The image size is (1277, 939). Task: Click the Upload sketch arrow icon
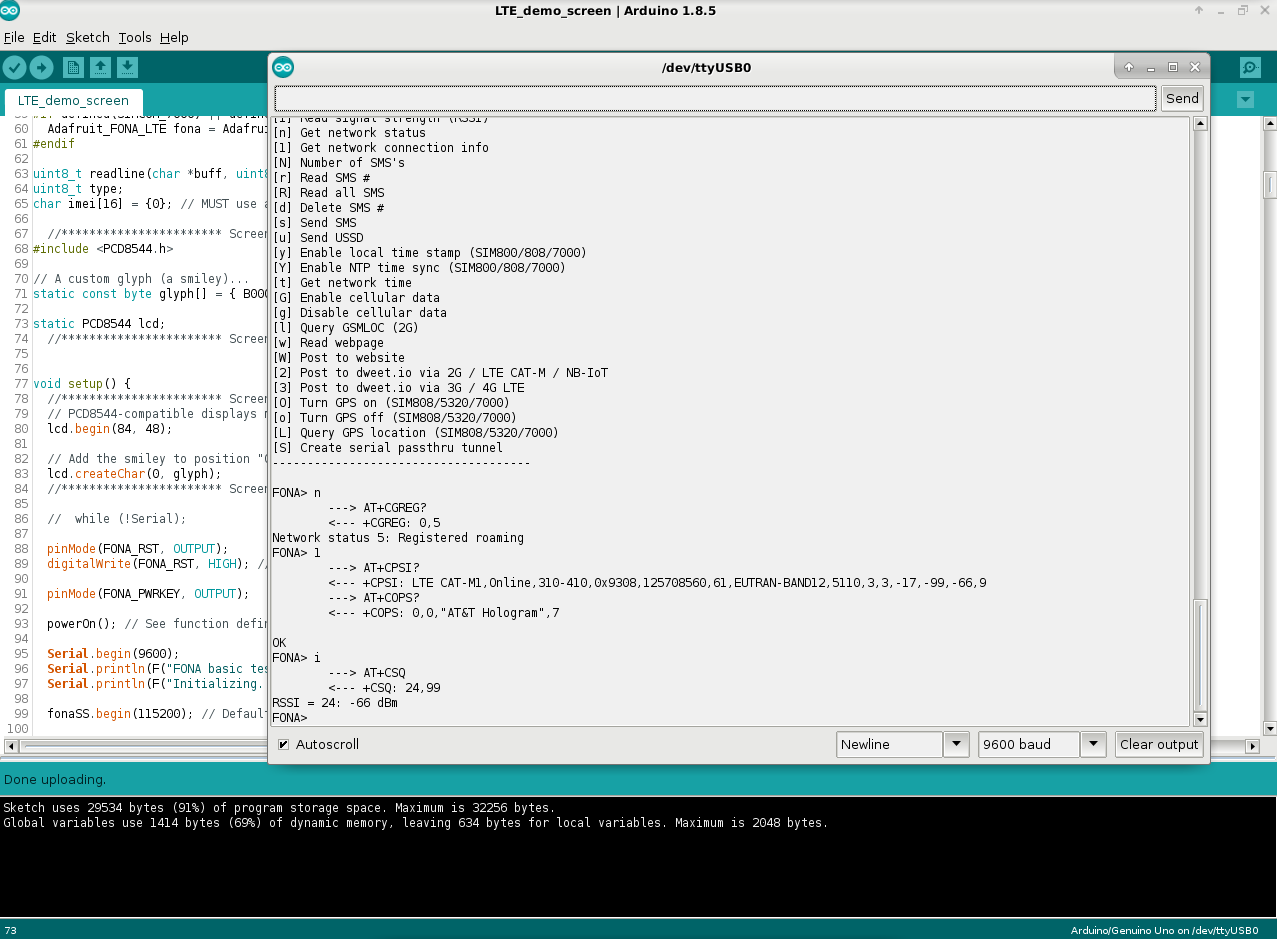pos(41,67)
